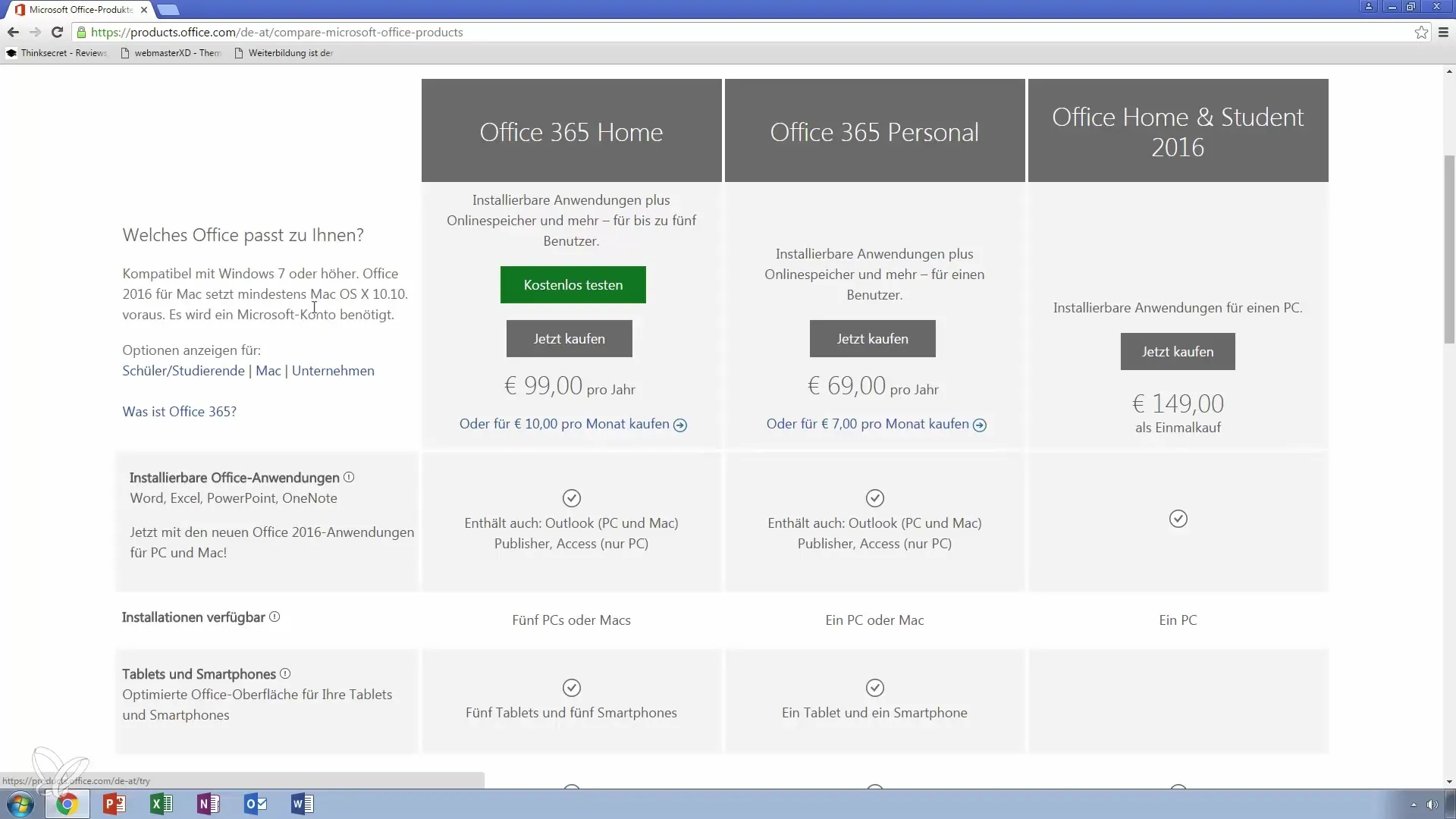Open a new browser tab
The image size is (1456, 819).
point(168,10)
